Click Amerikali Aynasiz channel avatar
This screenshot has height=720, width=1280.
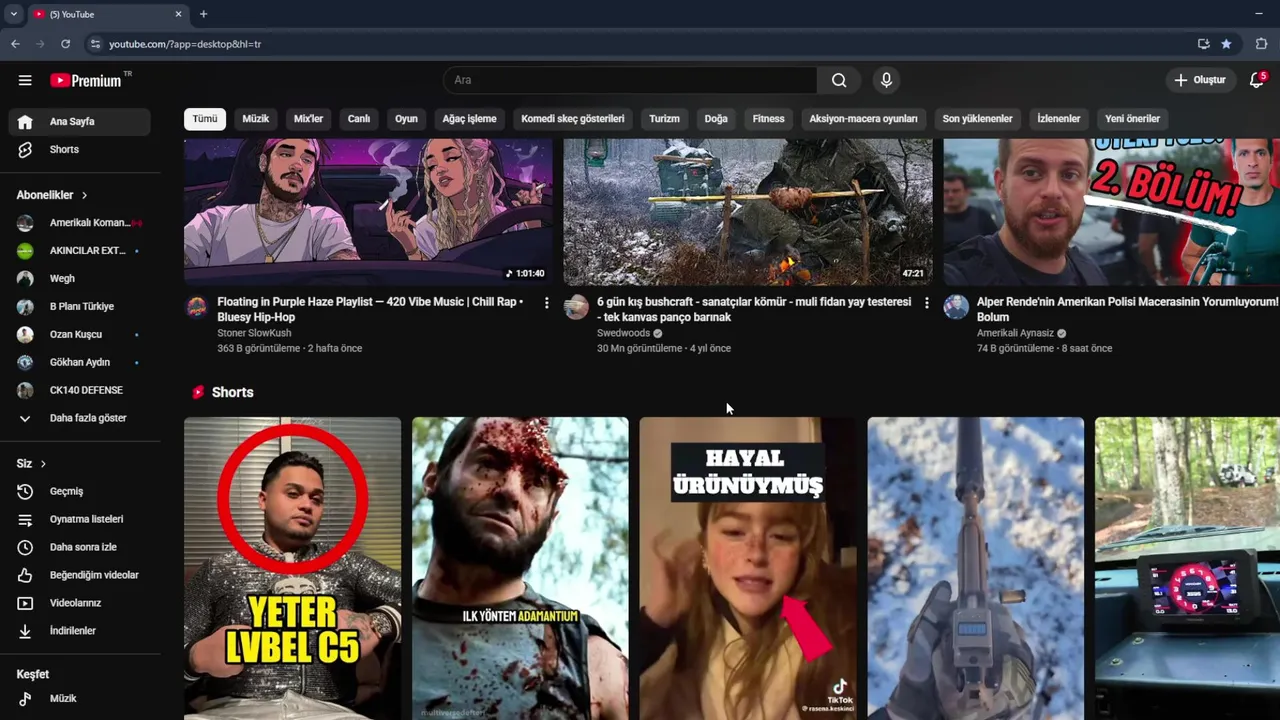[x=957, y=307]
